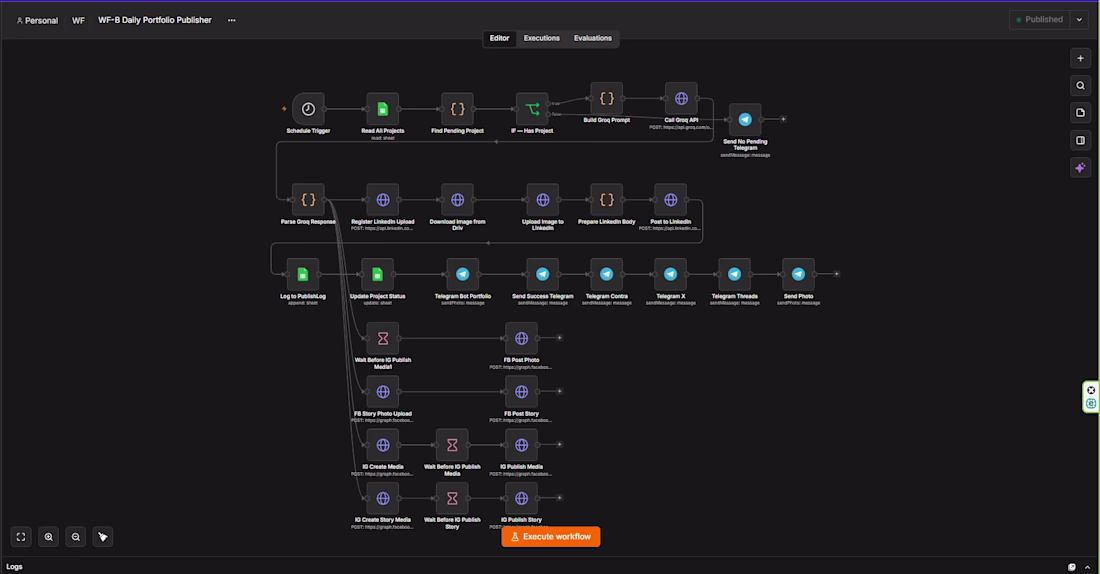Open the Published status dropdown arrow
Viewport: 1100px width, 574px height.
coord(1080,20)
